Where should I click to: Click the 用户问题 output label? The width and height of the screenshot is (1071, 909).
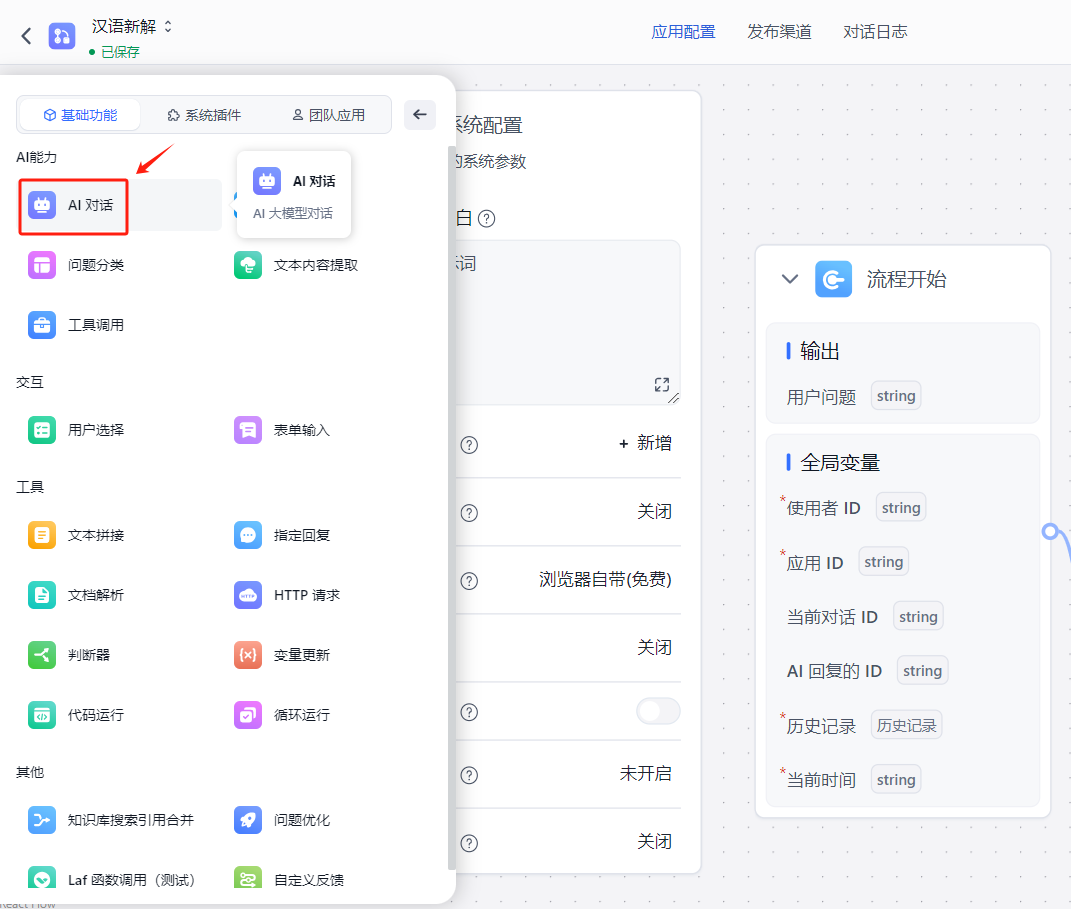(821, 397)
